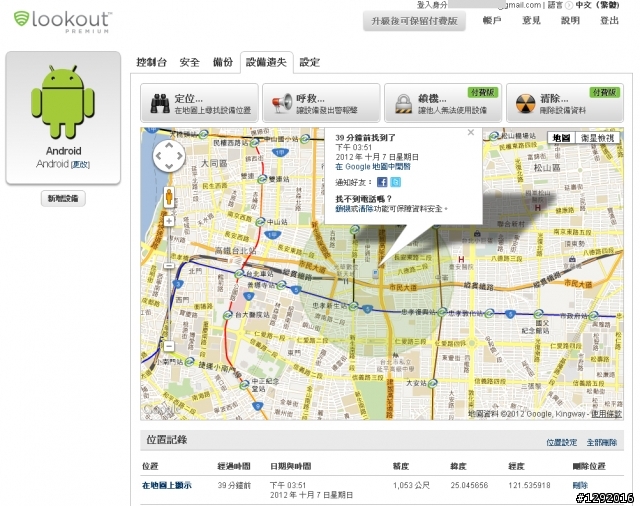This screenshot has height=506, width=640.
Task: Click the device marker on the map
Action: pyautogui.click(x=375, y=273)
